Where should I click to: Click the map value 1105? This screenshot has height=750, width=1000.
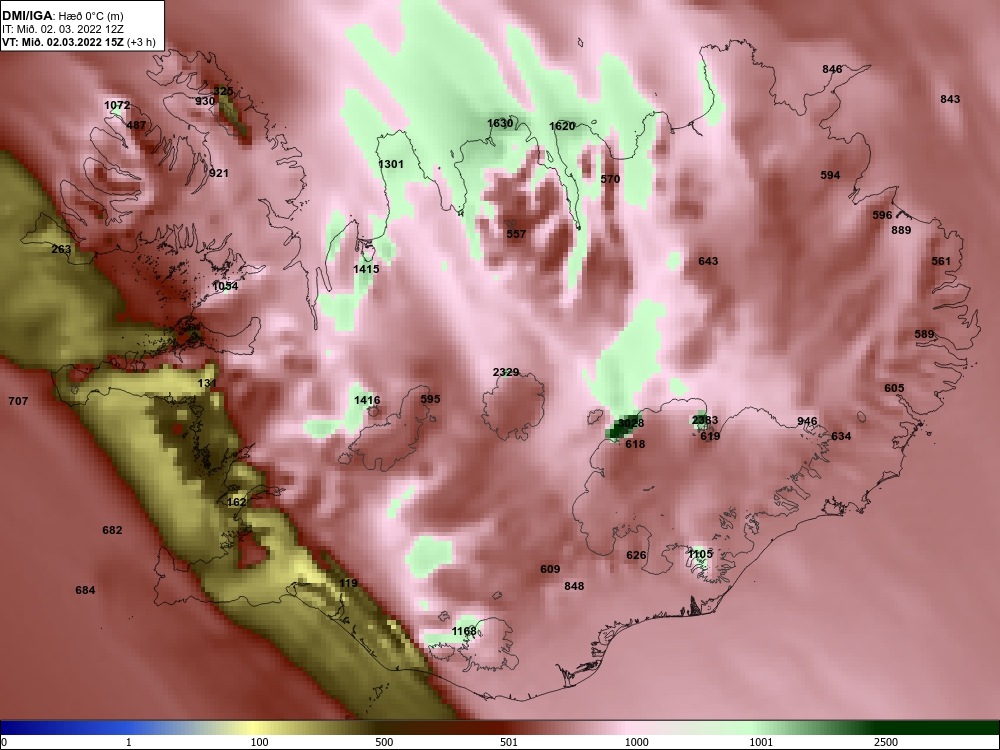700,554
